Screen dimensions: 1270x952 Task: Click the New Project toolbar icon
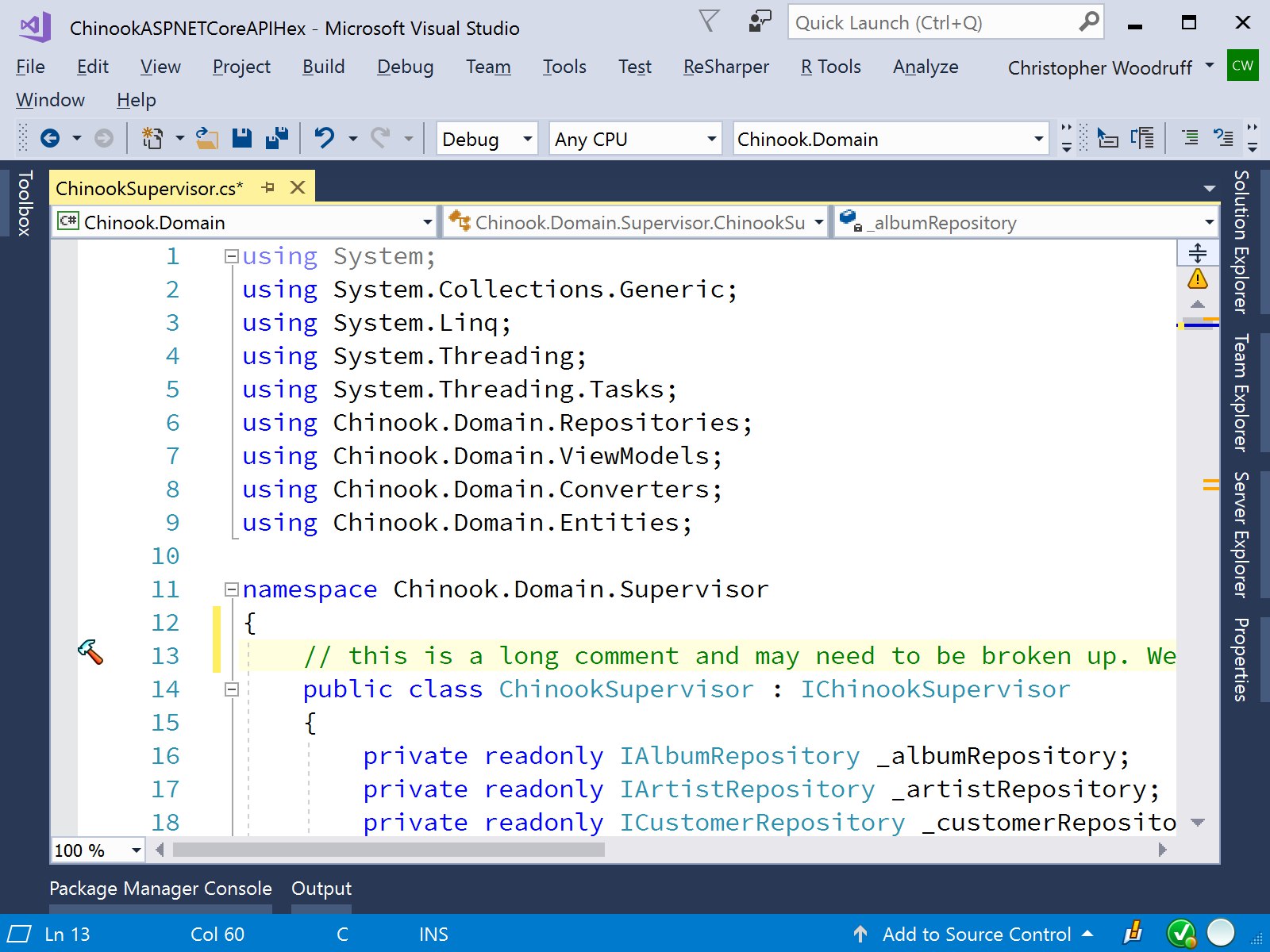[x=152, y=139]
